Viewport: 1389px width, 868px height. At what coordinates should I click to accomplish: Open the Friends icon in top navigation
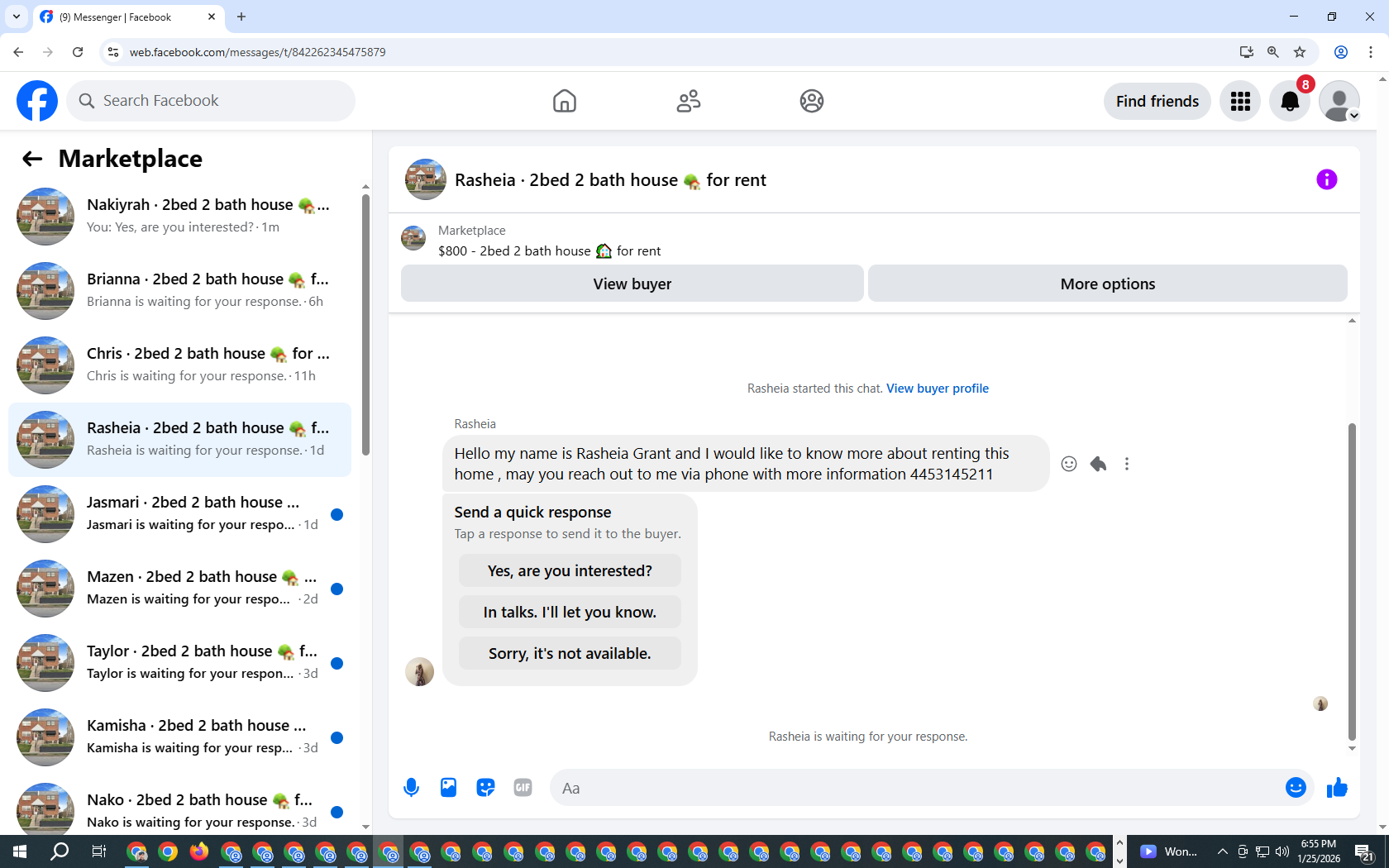689,101
